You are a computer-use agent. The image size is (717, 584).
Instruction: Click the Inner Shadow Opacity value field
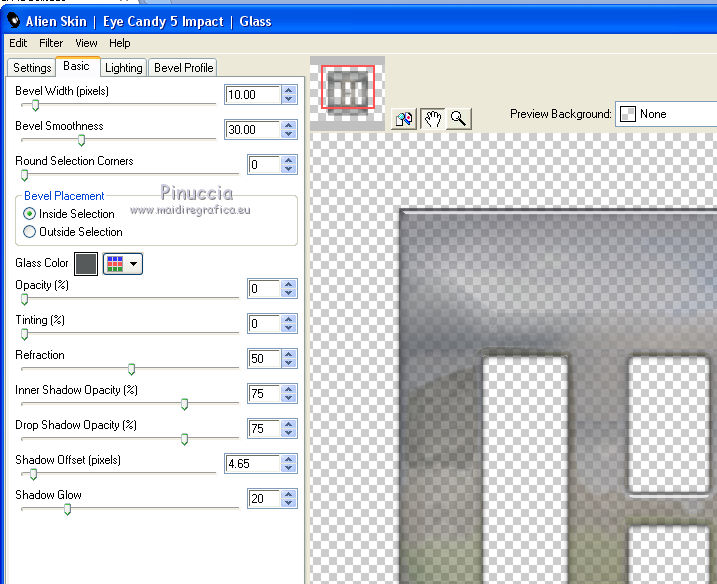(x=264, y=394)
